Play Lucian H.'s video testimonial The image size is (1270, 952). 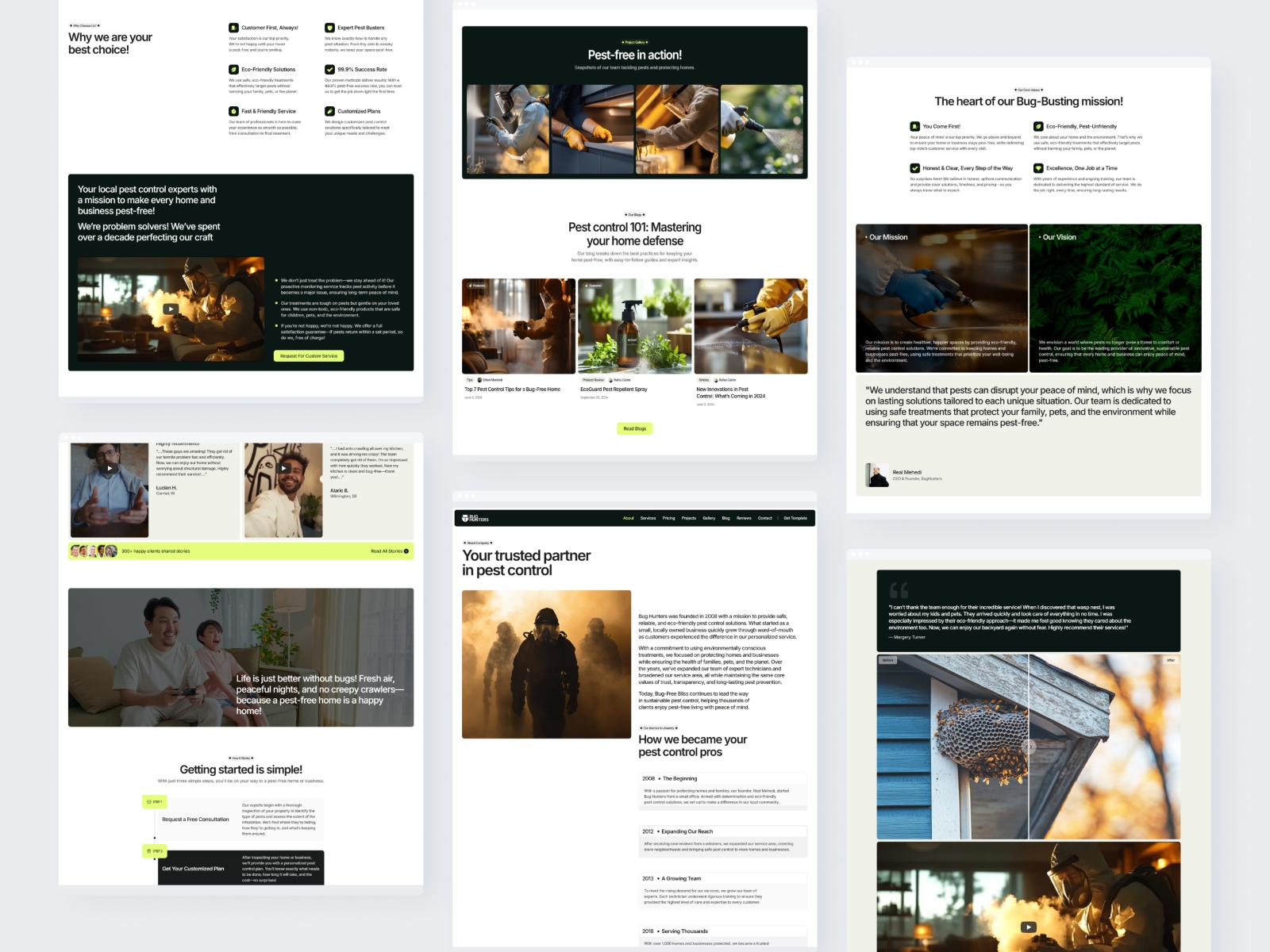tap(110, 467)
